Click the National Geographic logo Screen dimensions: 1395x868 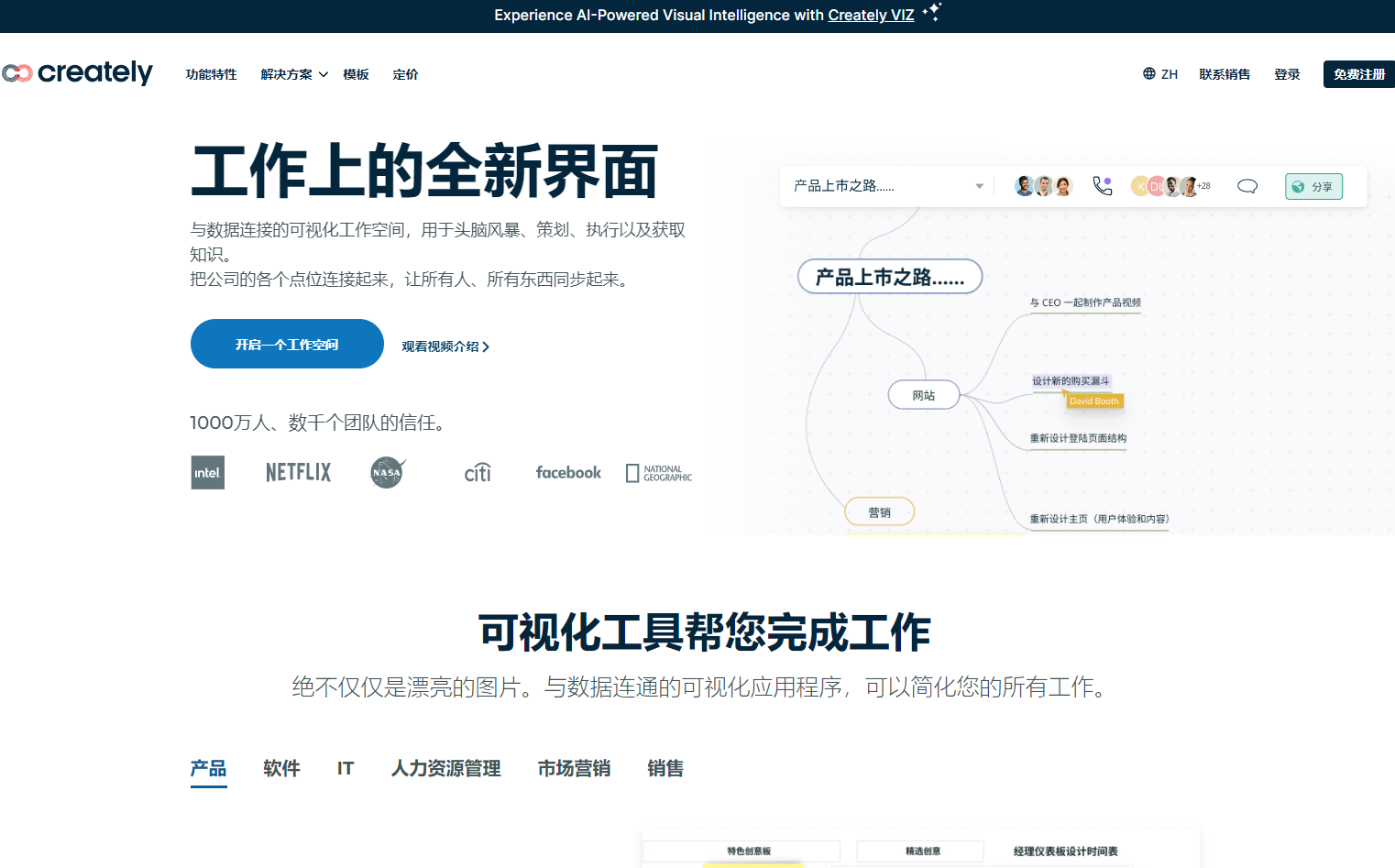[x=659, y=473]
